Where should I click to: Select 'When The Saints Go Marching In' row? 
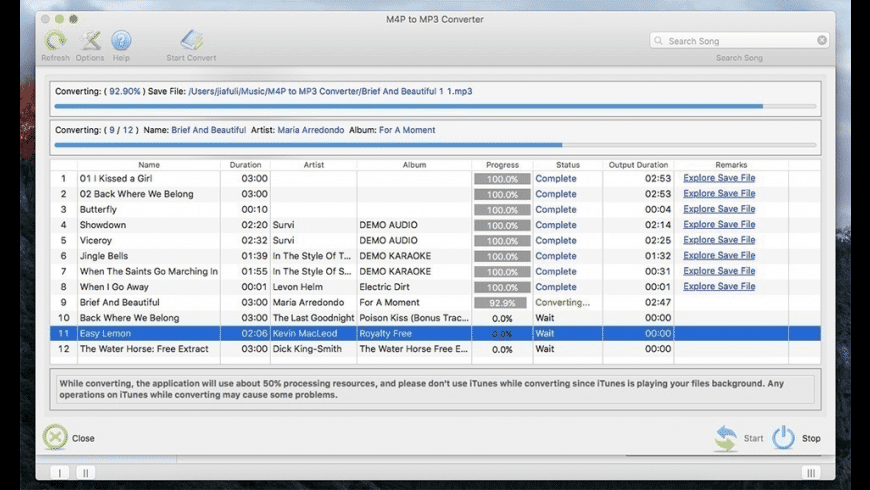435,271
